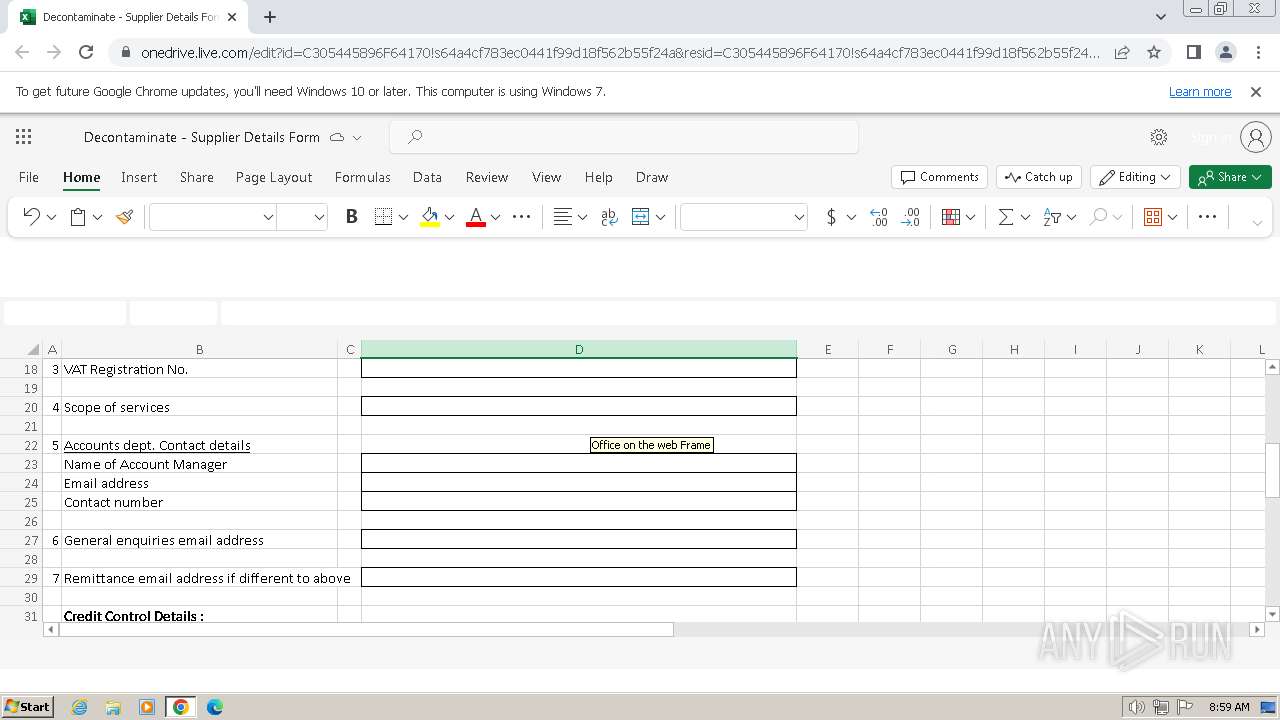
Task: Select the Format Painter brush
Action: click(x=125, y=217)
